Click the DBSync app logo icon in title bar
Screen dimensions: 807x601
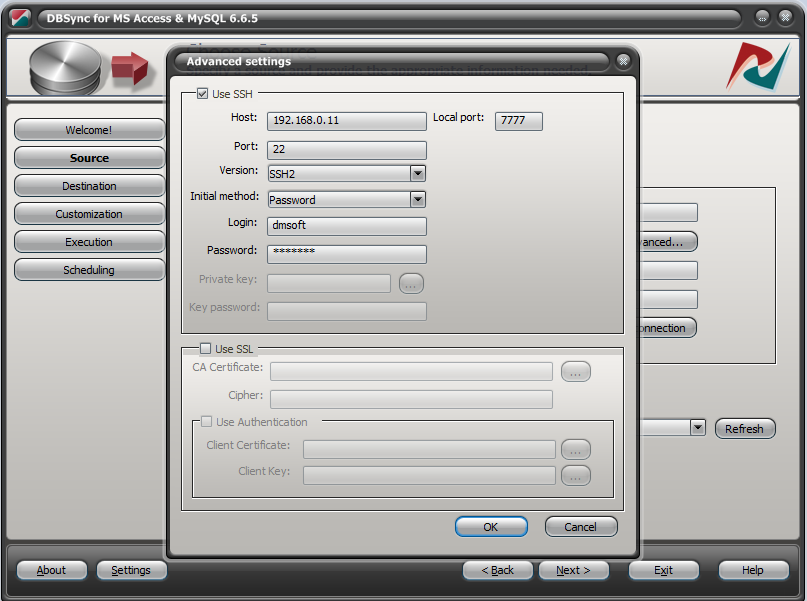tap(21, 19)
